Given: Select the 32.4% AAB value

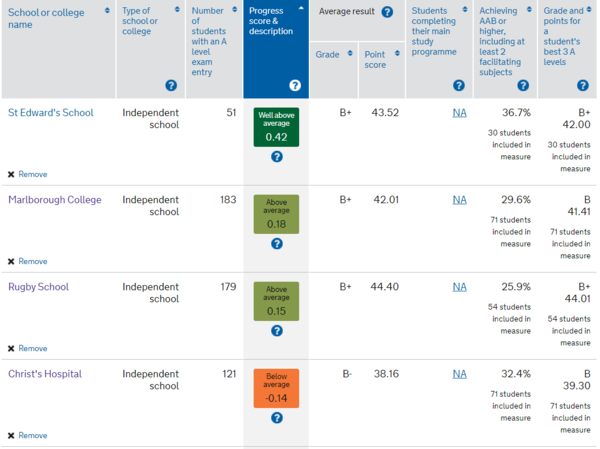Looking at the screenshot, I should pos(516,374).
